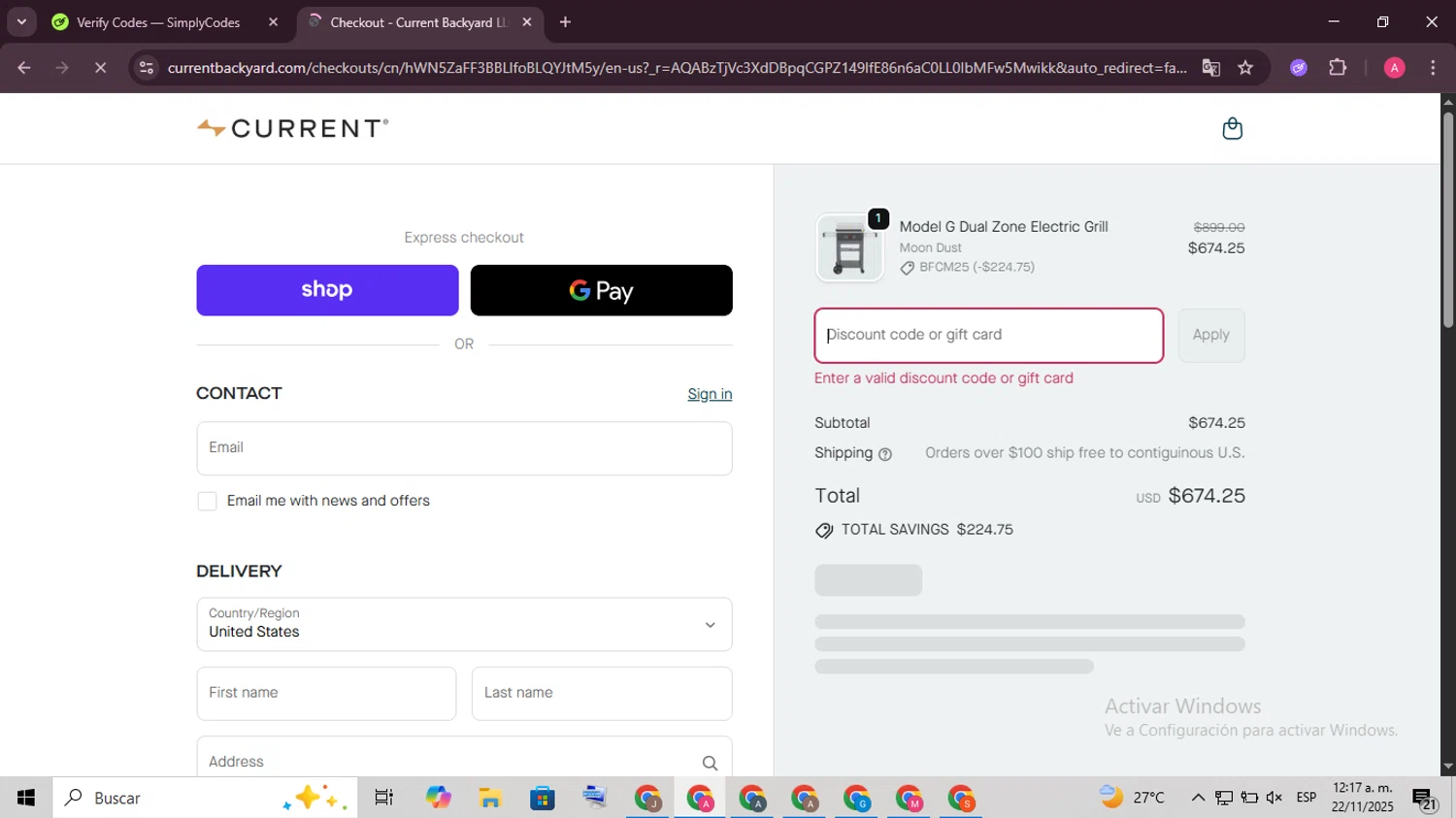Click the page vertical scrollbar
1456x818 pixels.
tap(1448, 221)
